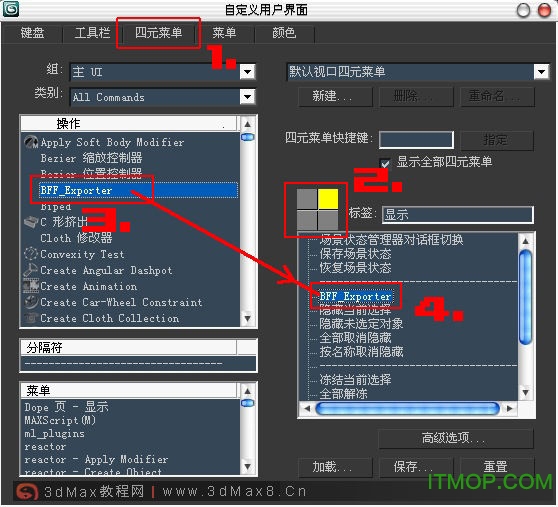Switch to the 键盘 tab
The image size is (558, 507).
pyautogui.click(x=32, y=33)
